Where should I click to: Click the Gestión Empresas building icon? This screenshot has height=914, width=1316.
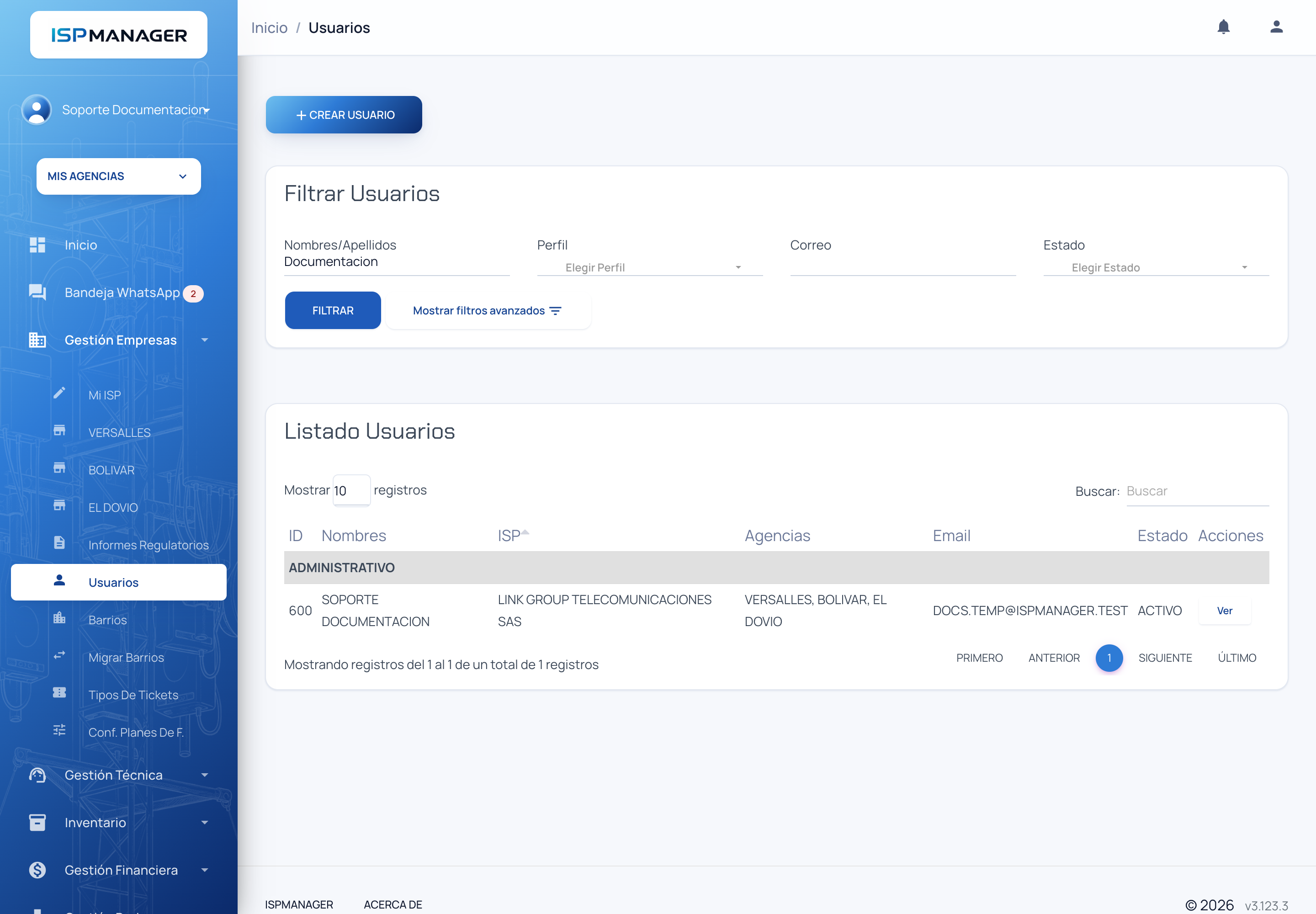click(37, 340)
